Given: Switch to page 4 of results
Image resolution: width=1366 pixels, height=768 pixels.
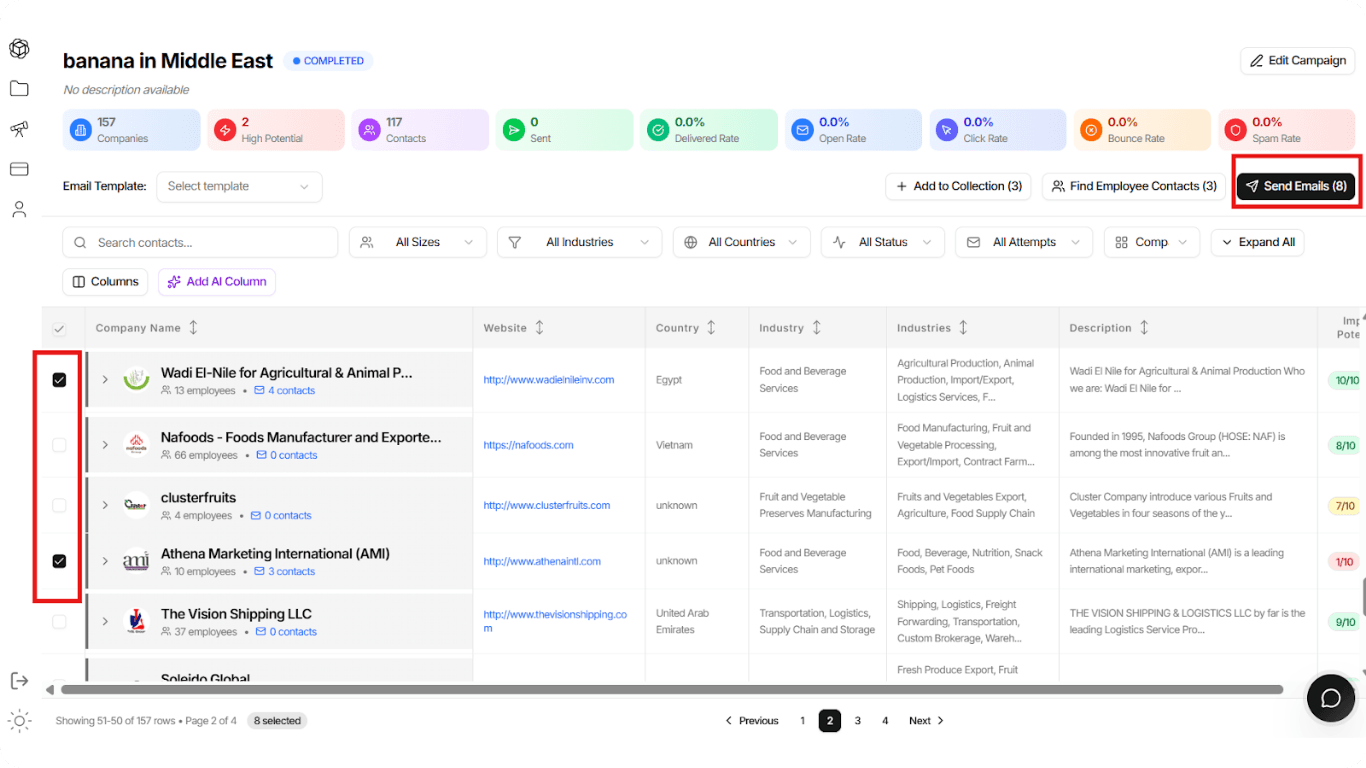Looking at the screenshot, I should [885, 720].
